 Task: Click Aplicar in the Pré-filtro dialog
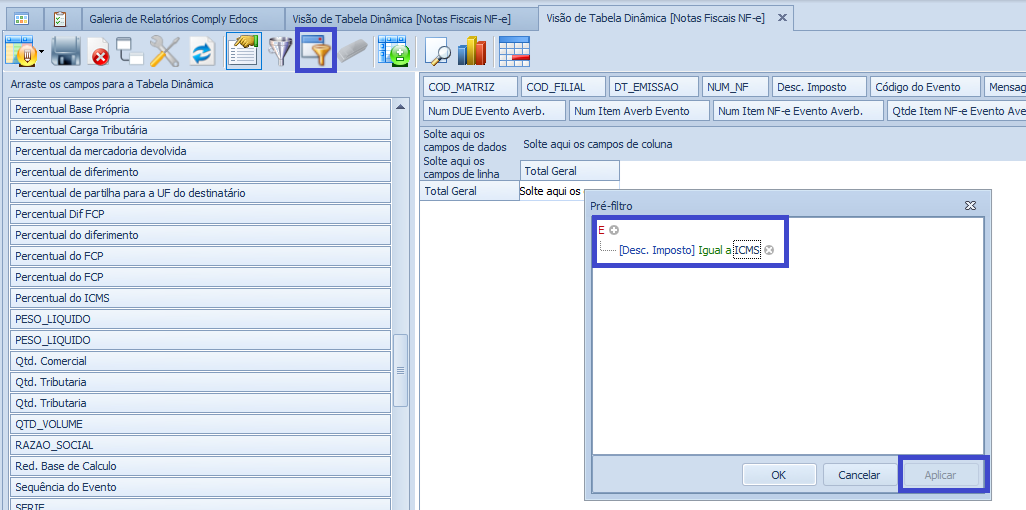click(940, 475)
